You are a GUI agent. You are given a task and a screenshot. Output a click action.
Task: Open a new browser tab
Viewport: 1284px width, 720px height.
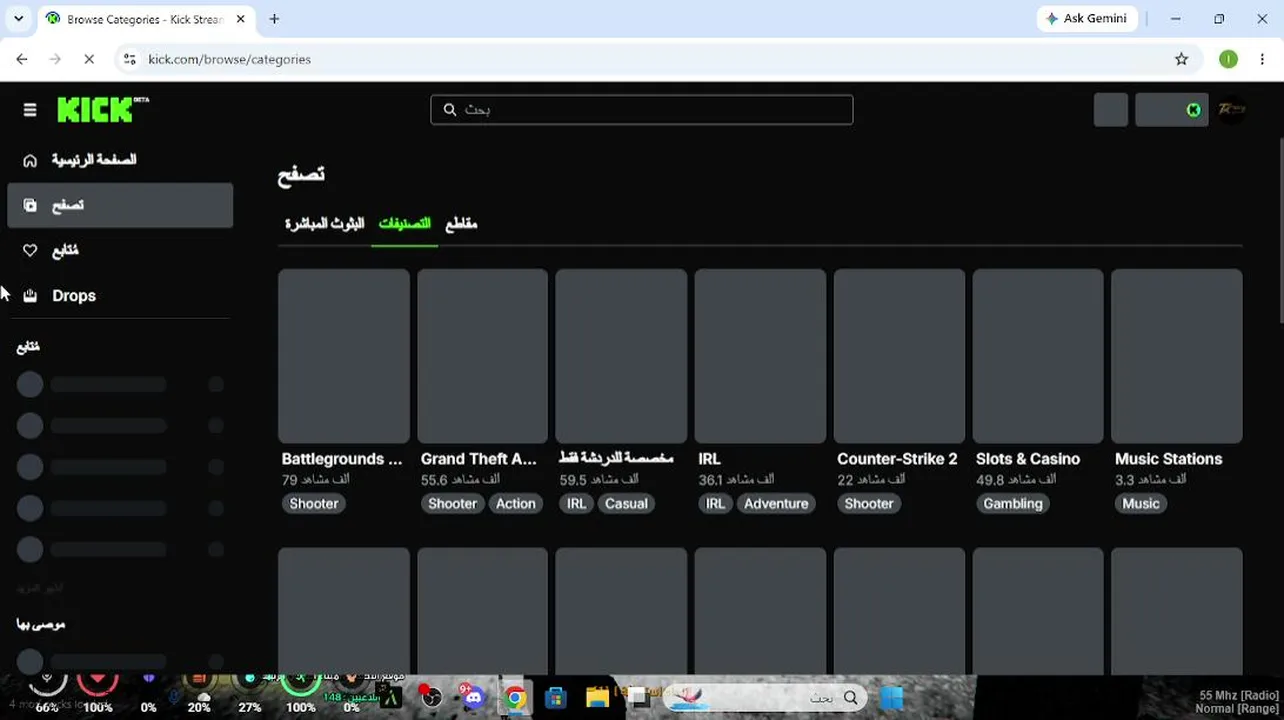click(274, 19)
